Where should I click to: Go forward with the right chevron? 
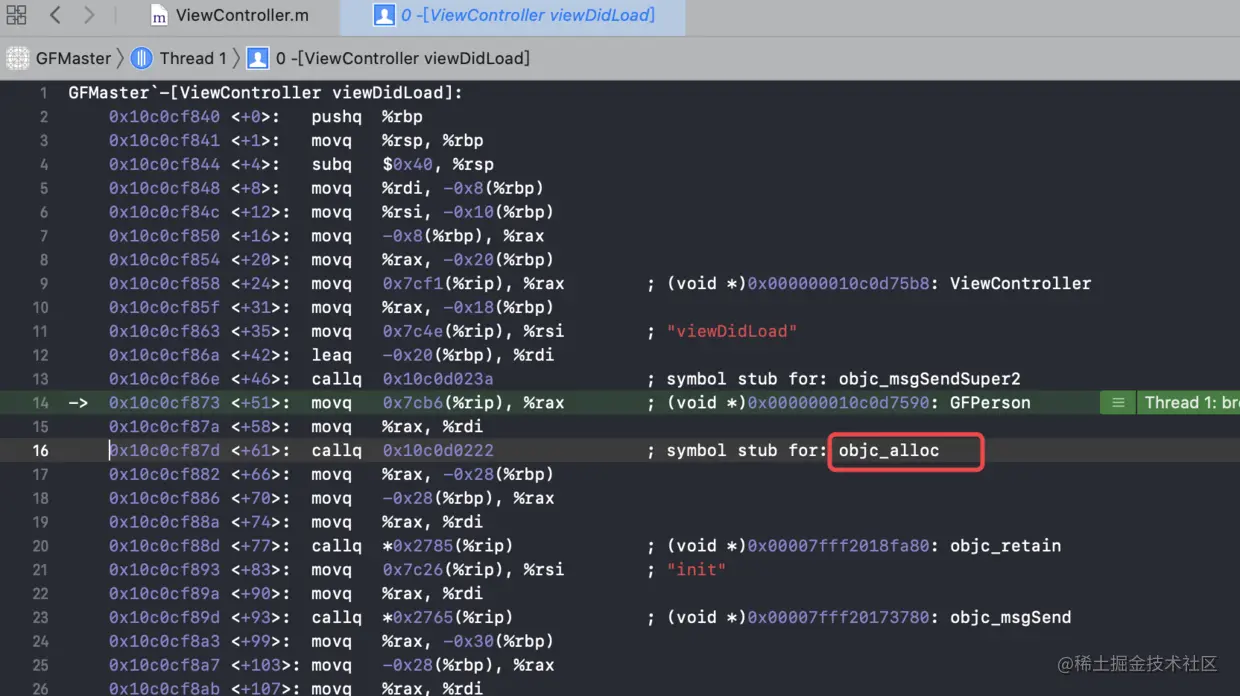pos(89,15)
